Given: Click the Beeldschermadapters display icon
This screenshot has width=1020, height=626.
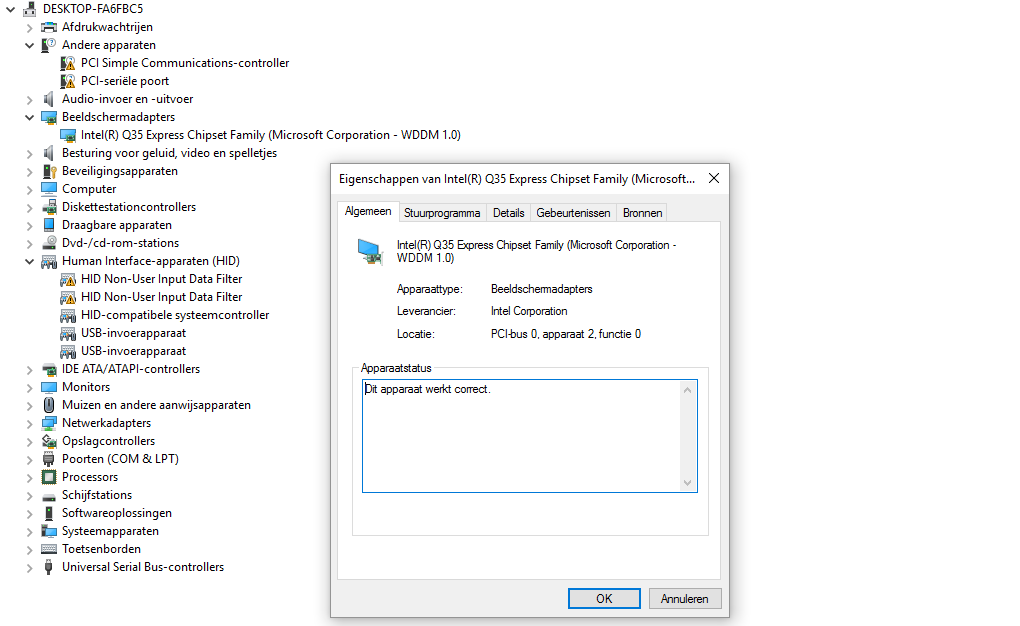Looking at the screenshot, I should pyautogui.click(x=49, y=117).
